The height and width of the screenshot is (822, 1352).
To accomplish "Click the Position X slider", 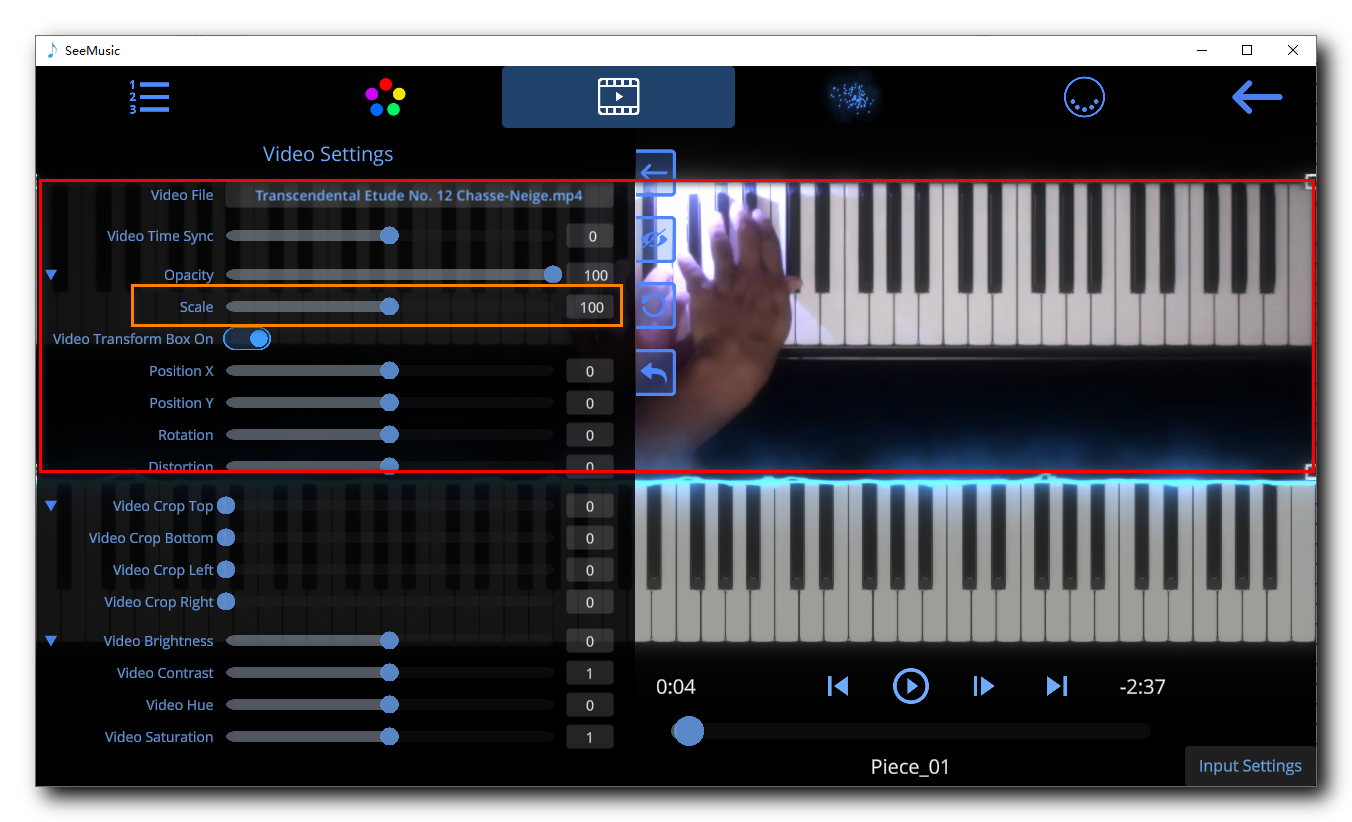I will [390, 371].
